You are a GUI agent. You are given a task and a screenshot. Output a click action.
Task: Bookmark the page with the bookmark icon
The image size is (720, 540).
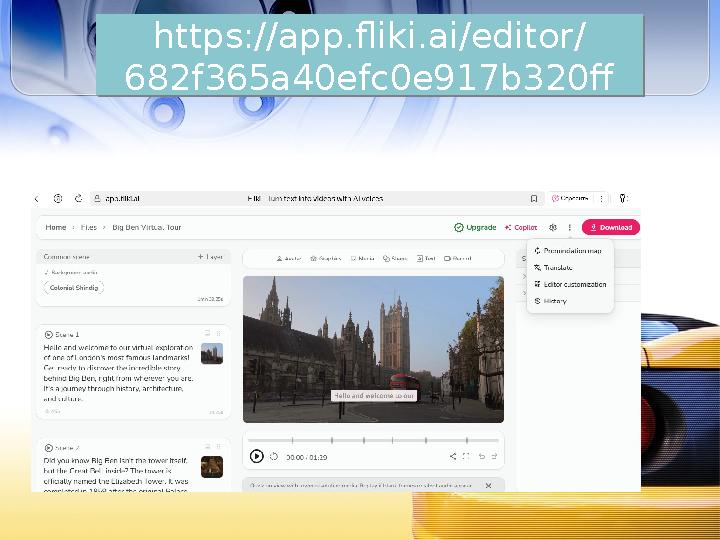pos(534,198)
